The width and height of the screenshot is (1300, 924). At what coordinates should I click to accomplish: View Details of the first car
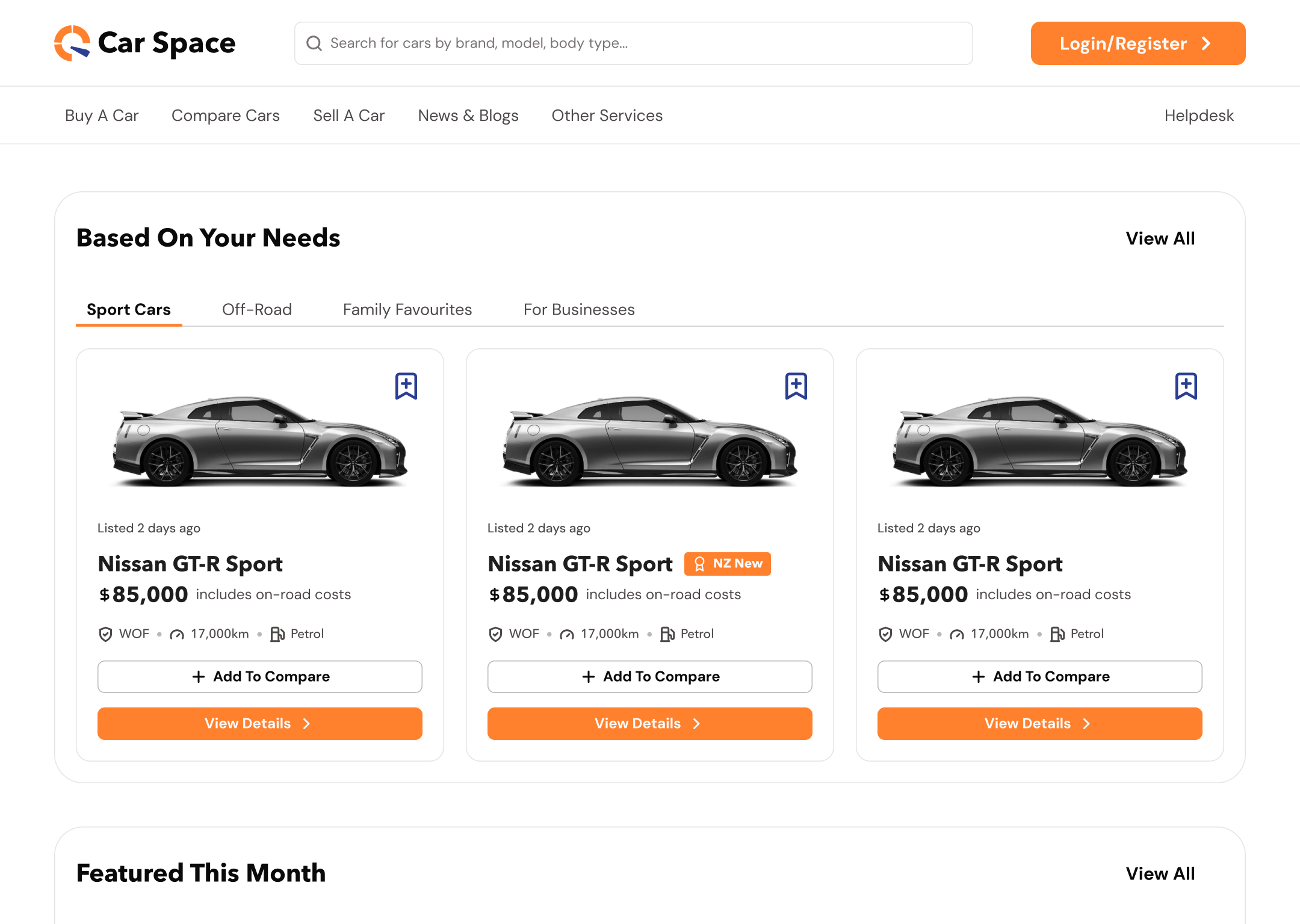tap(260, 724)
